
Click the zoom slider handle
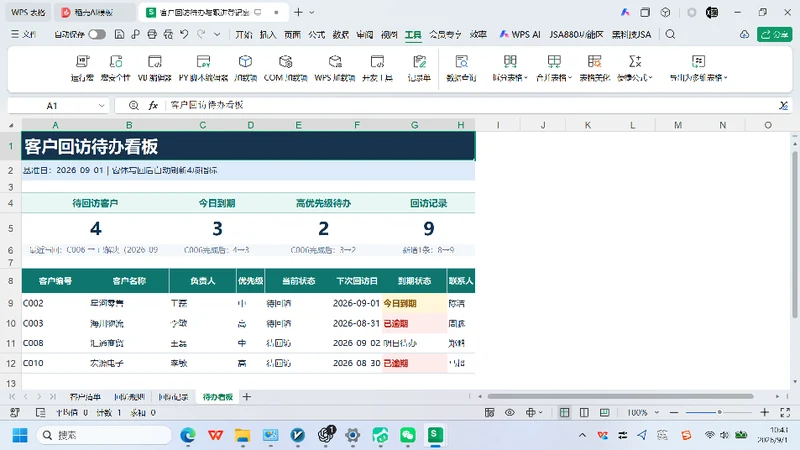pos(719,412)
